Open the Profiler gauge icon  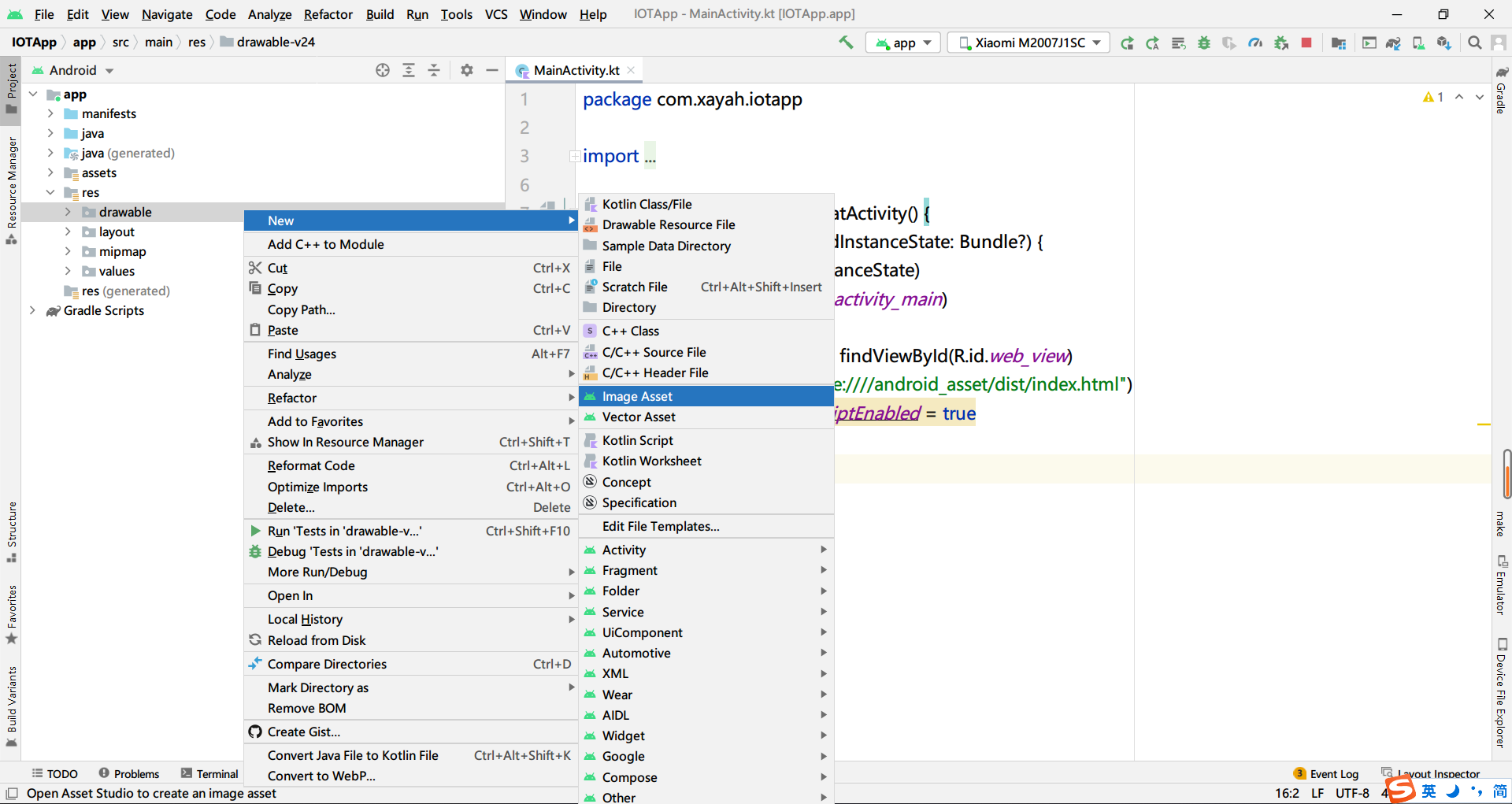tap(1255, 43)
